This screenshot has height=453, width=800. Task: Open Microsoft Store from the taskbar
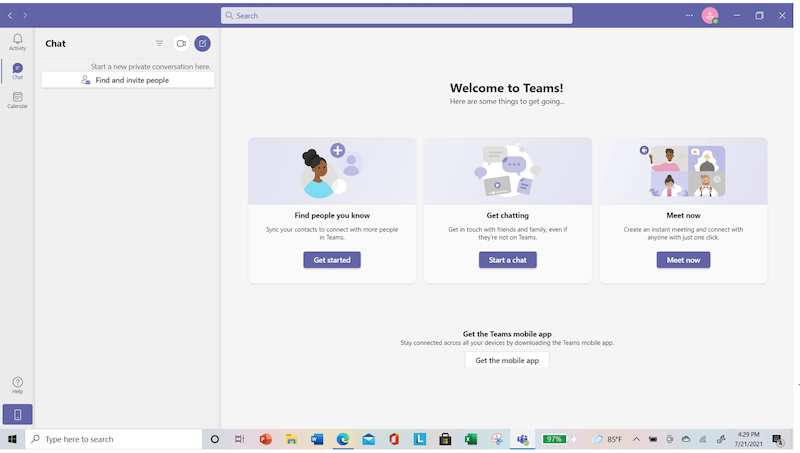(x=445, y=439)
